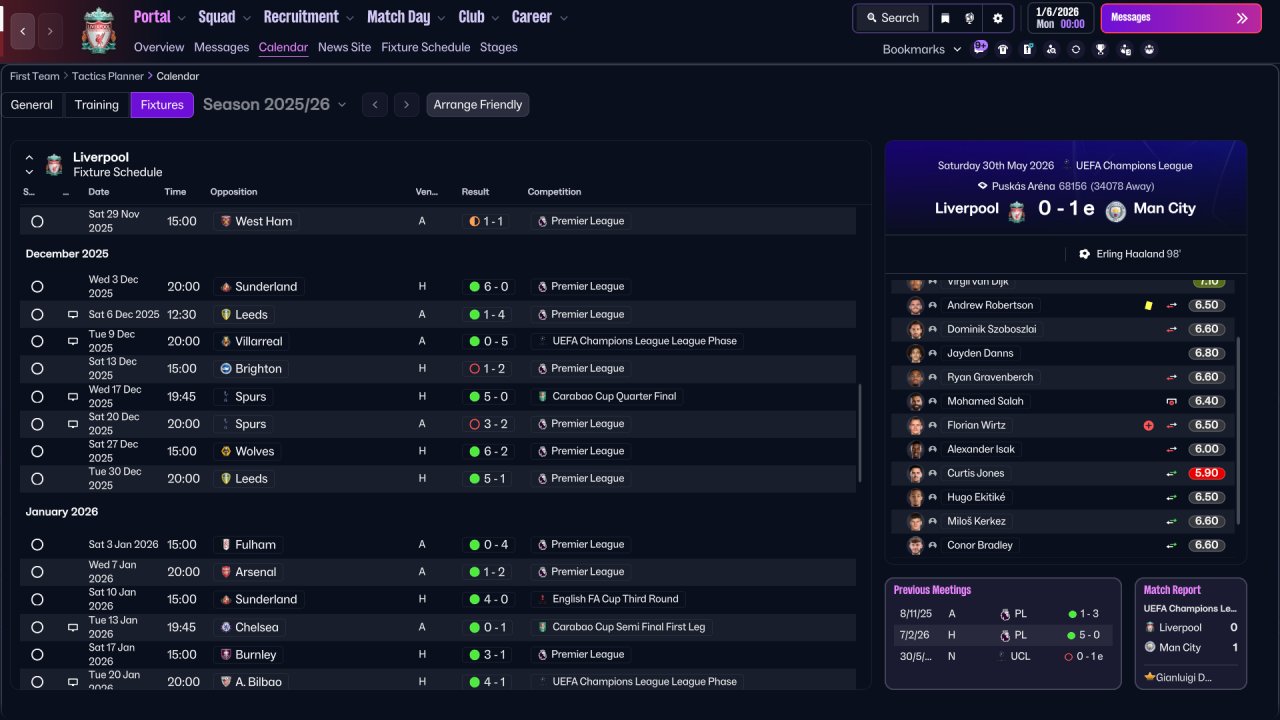Switch to the News Site tab
The height and width of the screenshot is (720, 1280).
tap(344, 47)
